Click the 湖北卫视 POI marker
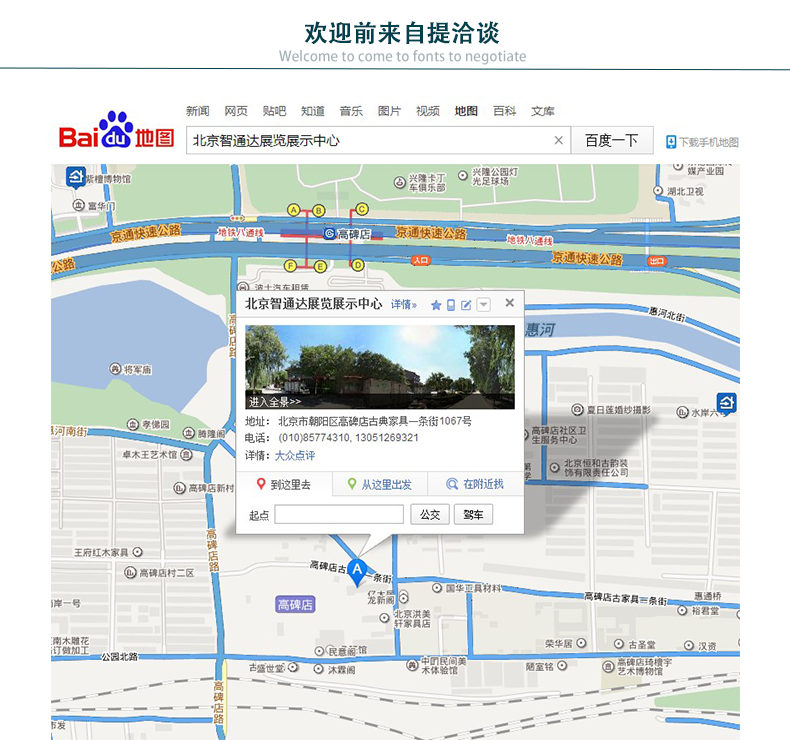Screen dimensions: 790x740 (x=657, y=191)
